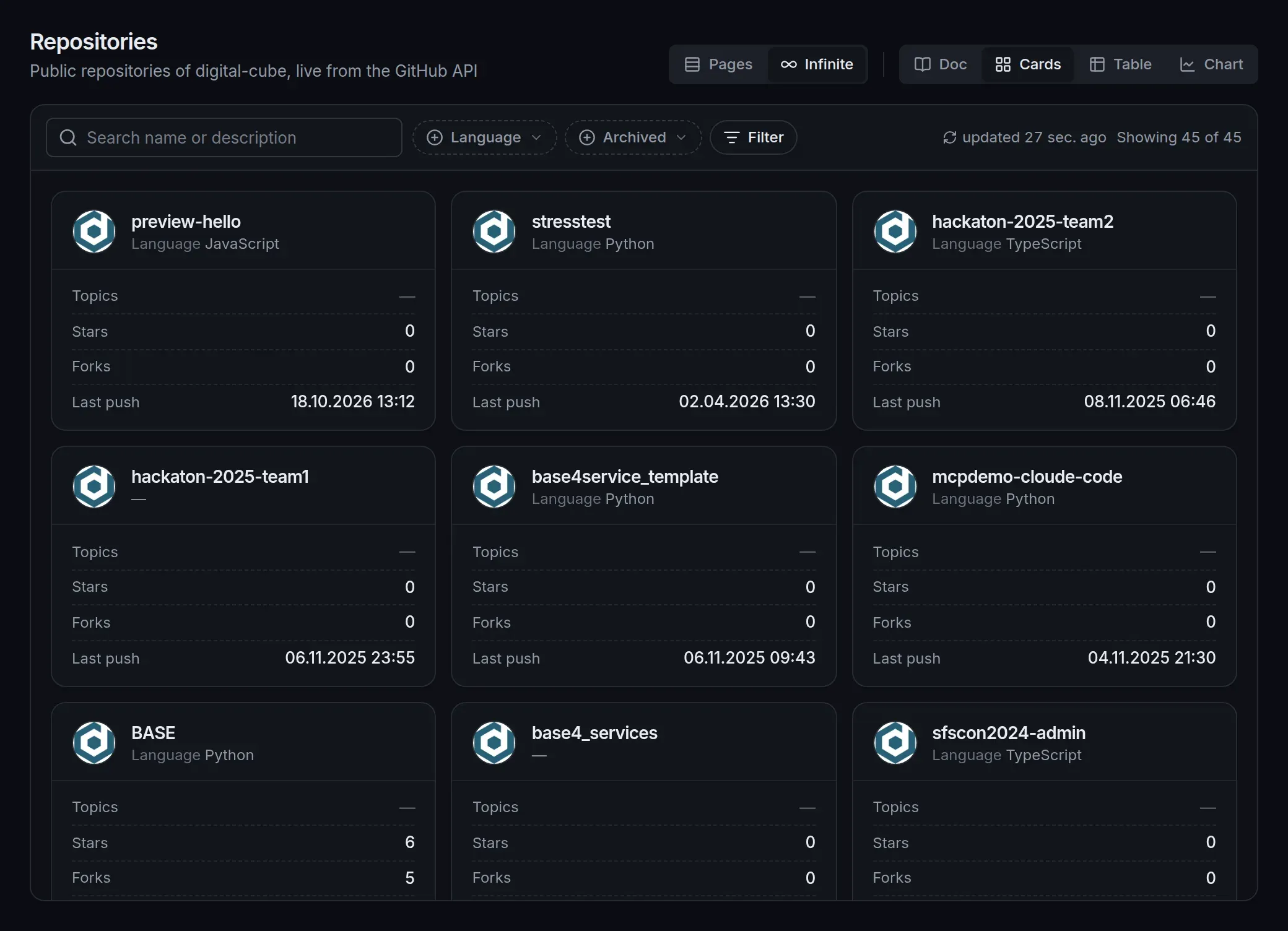Open the base4service_template repository title
Viewport: 1288px width, 931px height.
[x=625, y=477]
